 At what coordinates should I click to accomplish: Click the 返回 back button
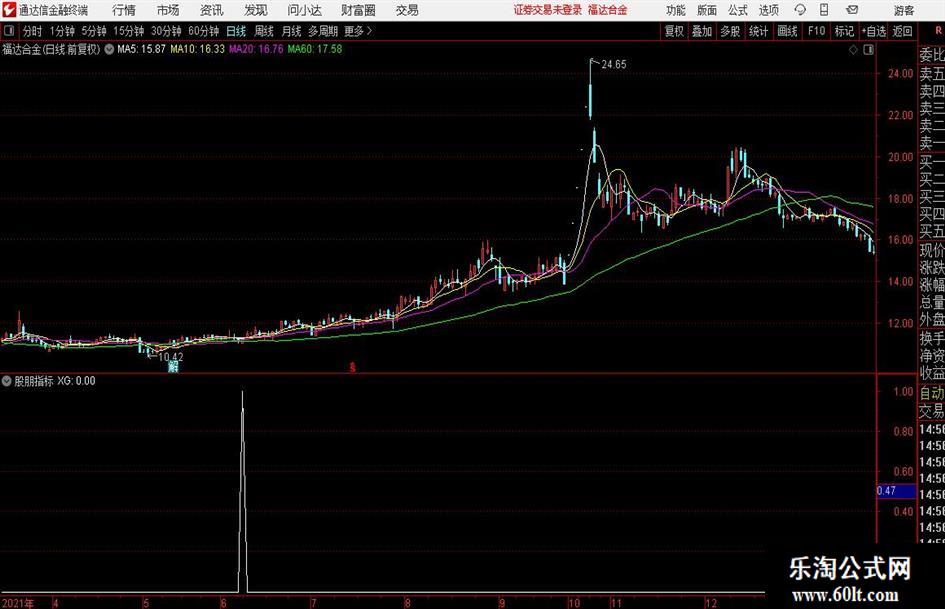902,31
